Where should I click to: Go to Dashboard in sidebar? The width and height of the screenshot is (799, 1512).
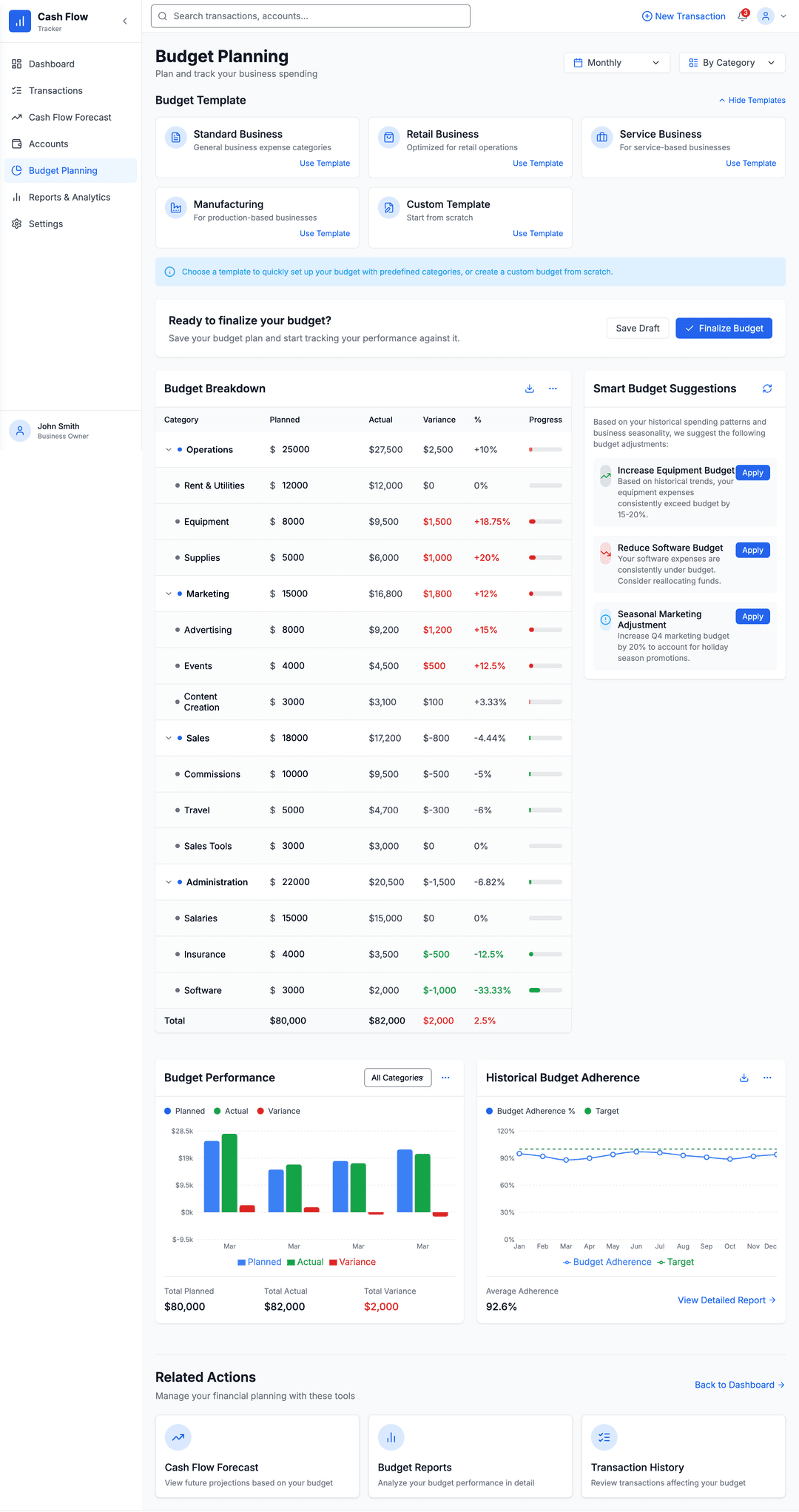71,64
